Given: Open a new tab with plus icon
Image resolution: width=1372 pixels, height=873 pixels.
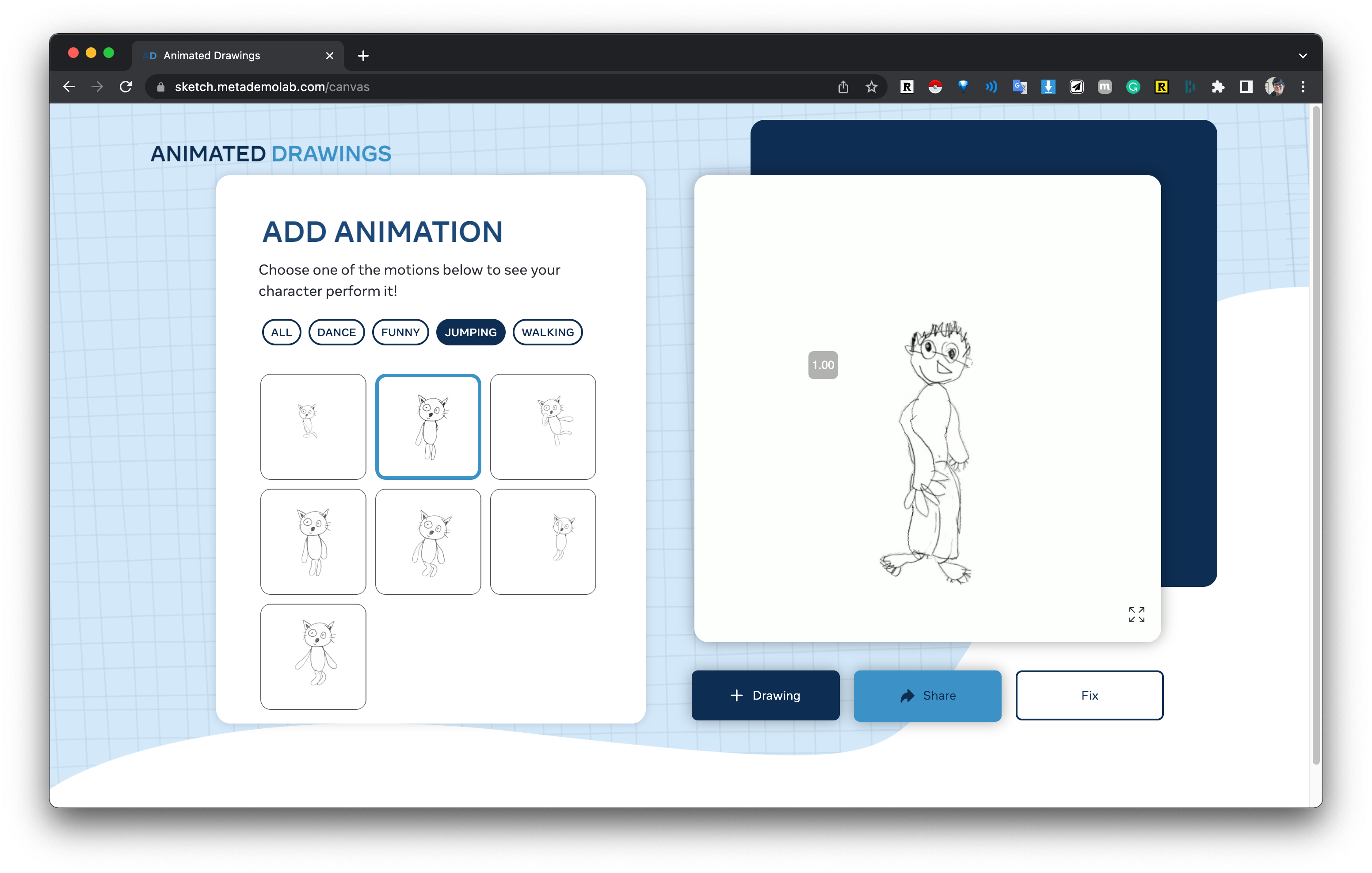Looking at the screenshot, I should (x=363, y=55).
